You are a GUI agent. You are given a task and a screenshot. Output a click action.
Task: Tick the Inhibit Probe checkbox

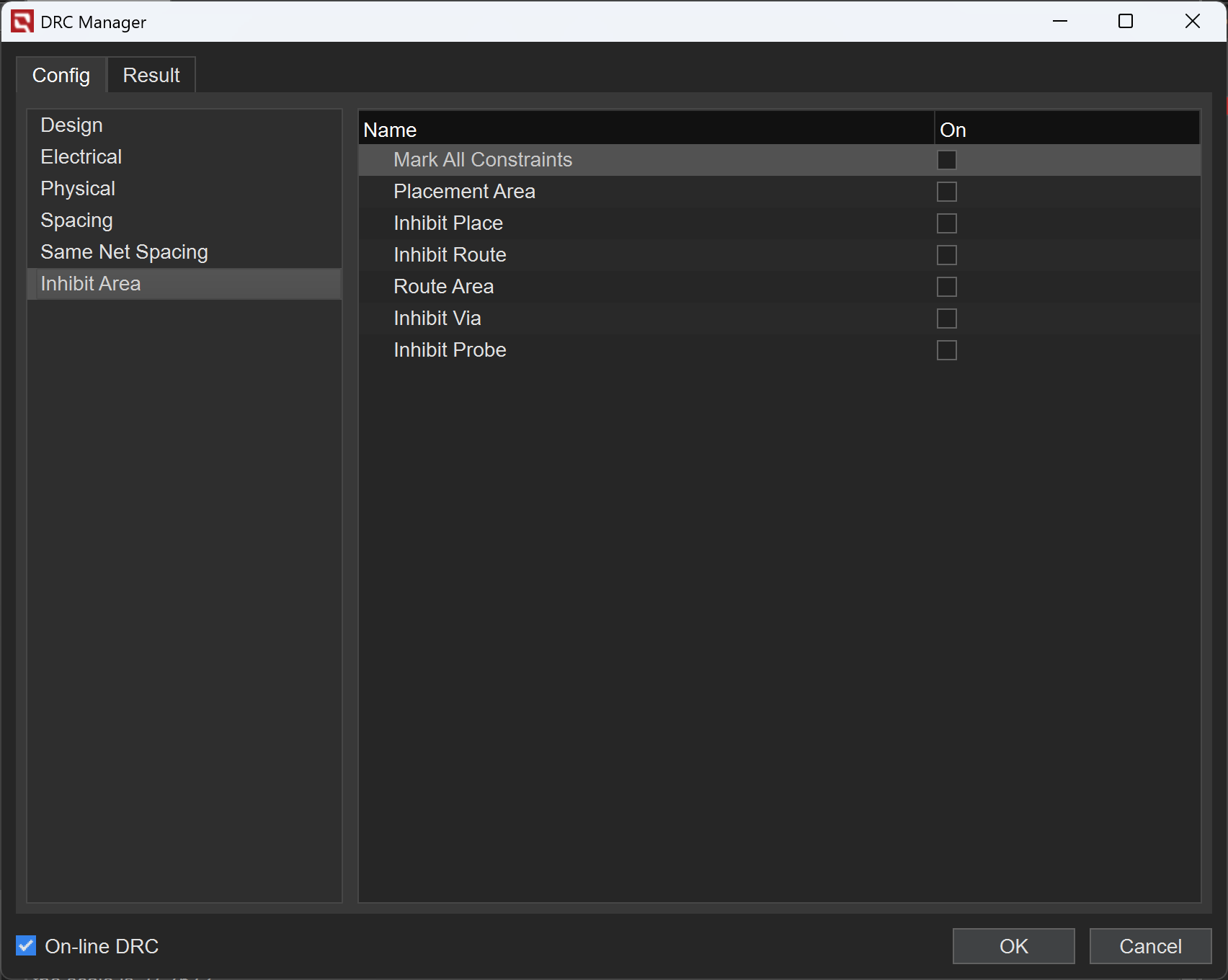pyautogui.click(x=946, y=350)
